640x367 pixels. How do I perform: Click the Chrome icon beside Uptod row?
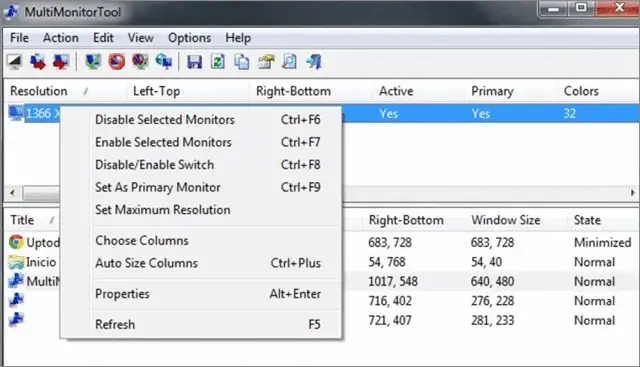[16, 242]
